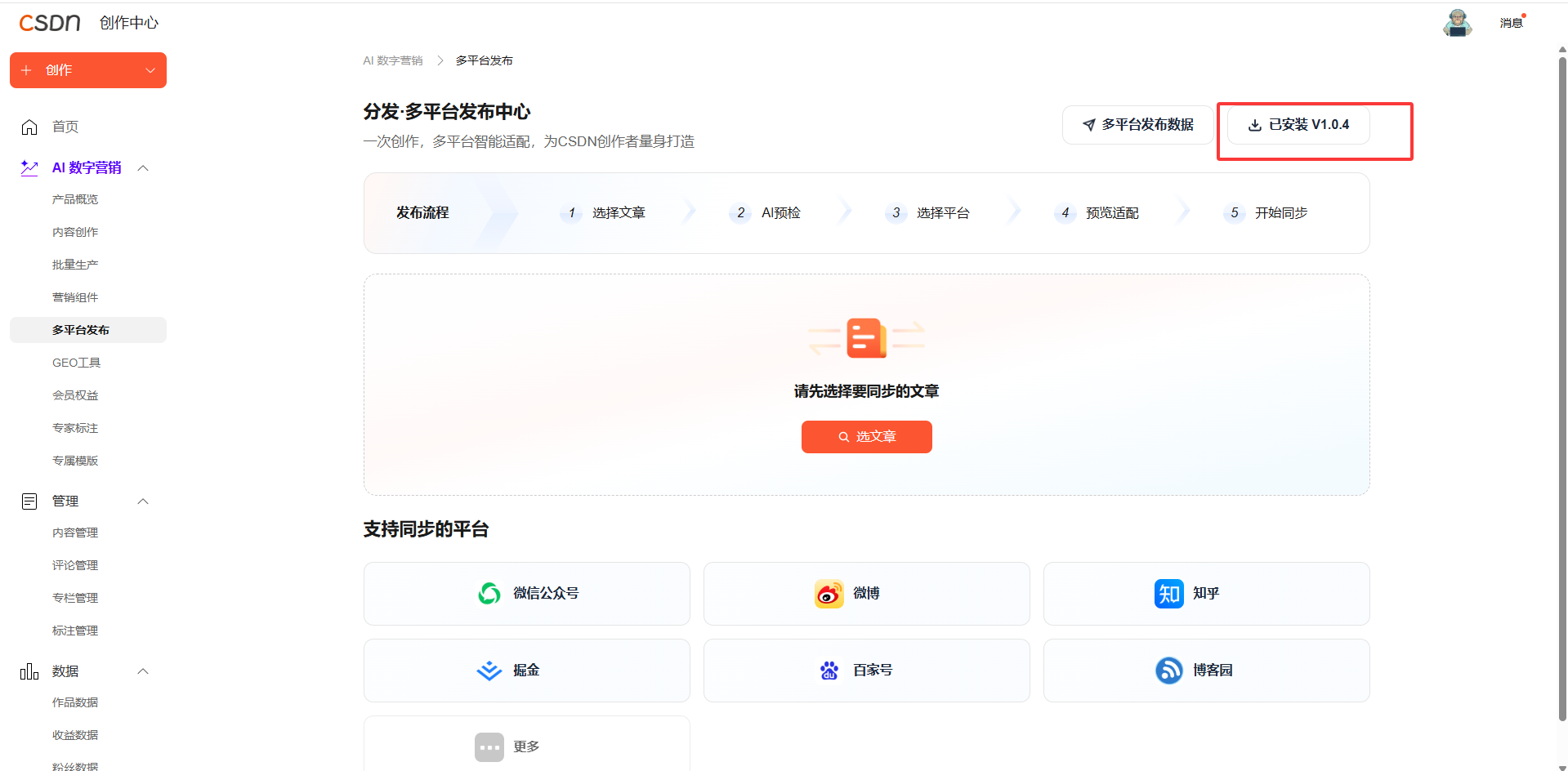Viewport: 1568px width, 771px height.
Task: Collapse the AI 数字营销 section
Action: pyautogui.click(x=143, y=167)
